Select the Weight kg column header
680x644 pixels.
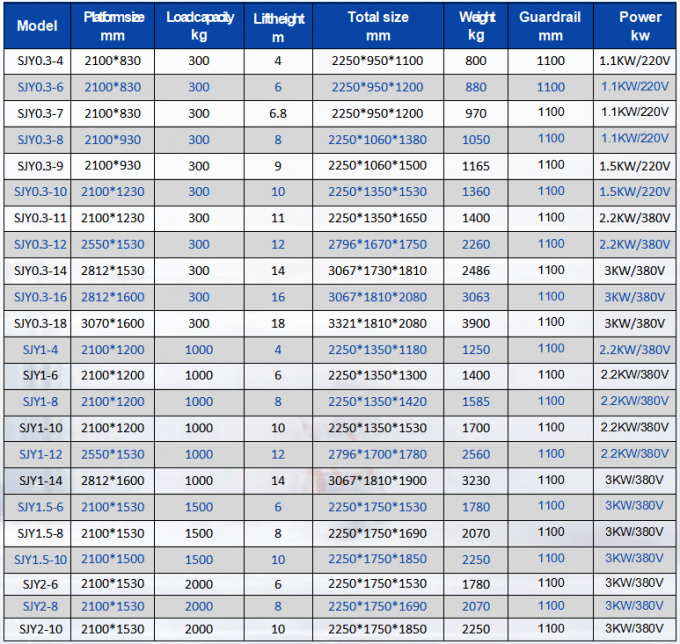click(x=476, y=26)
